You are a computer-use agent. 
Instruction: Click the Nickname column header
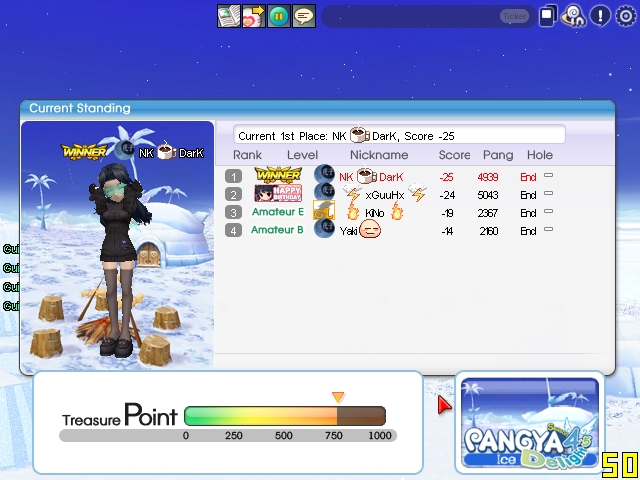(x=379, y=155)
